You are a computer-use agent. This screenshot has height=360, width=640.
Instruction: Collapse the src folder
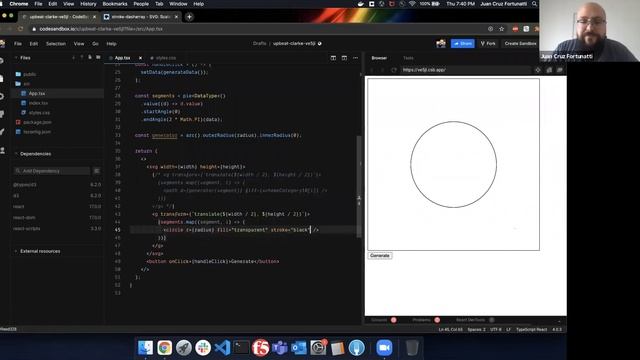tap(22, 84)
